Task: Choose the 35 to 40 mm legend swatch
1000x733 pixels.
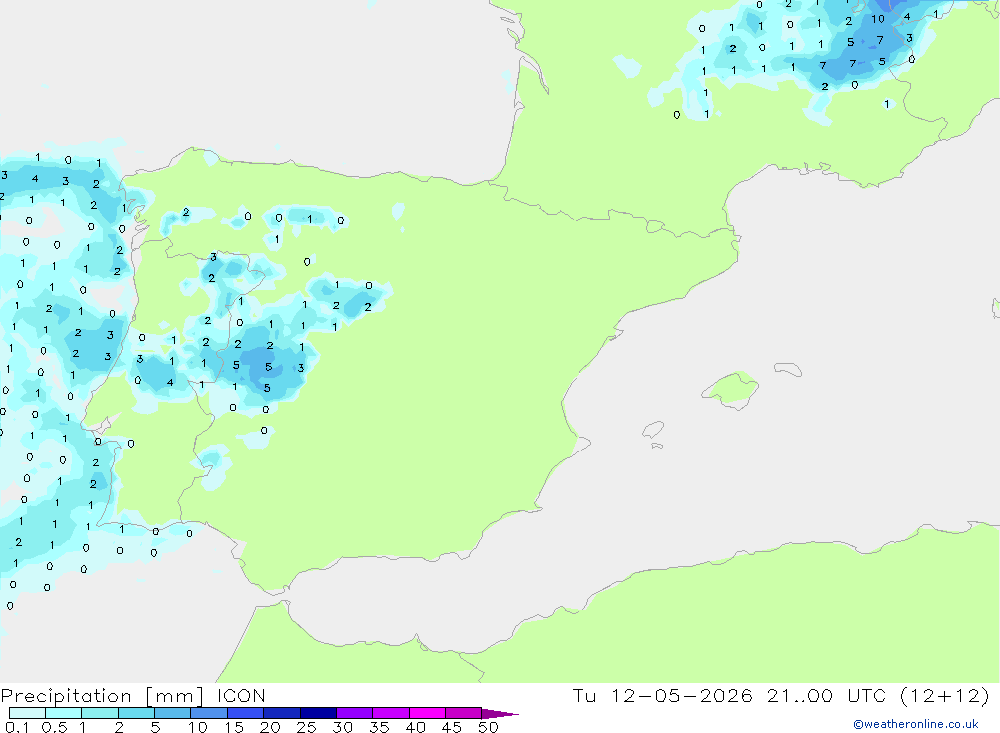Action: point(390,713)
